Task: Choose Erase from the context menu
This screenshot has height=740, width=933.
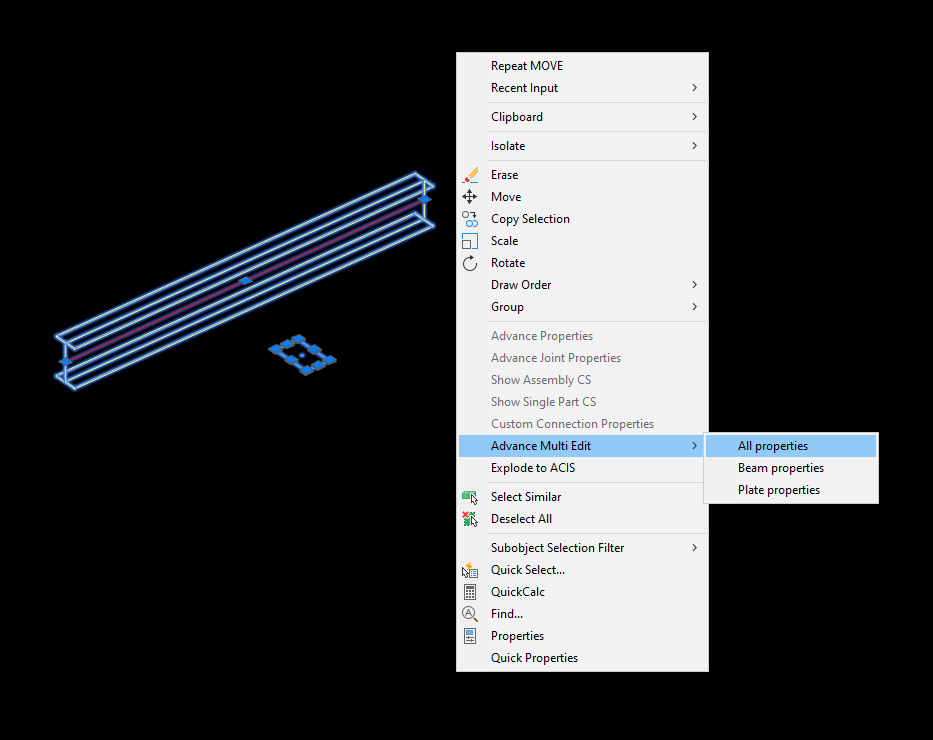Action: (x=583, y=175)
